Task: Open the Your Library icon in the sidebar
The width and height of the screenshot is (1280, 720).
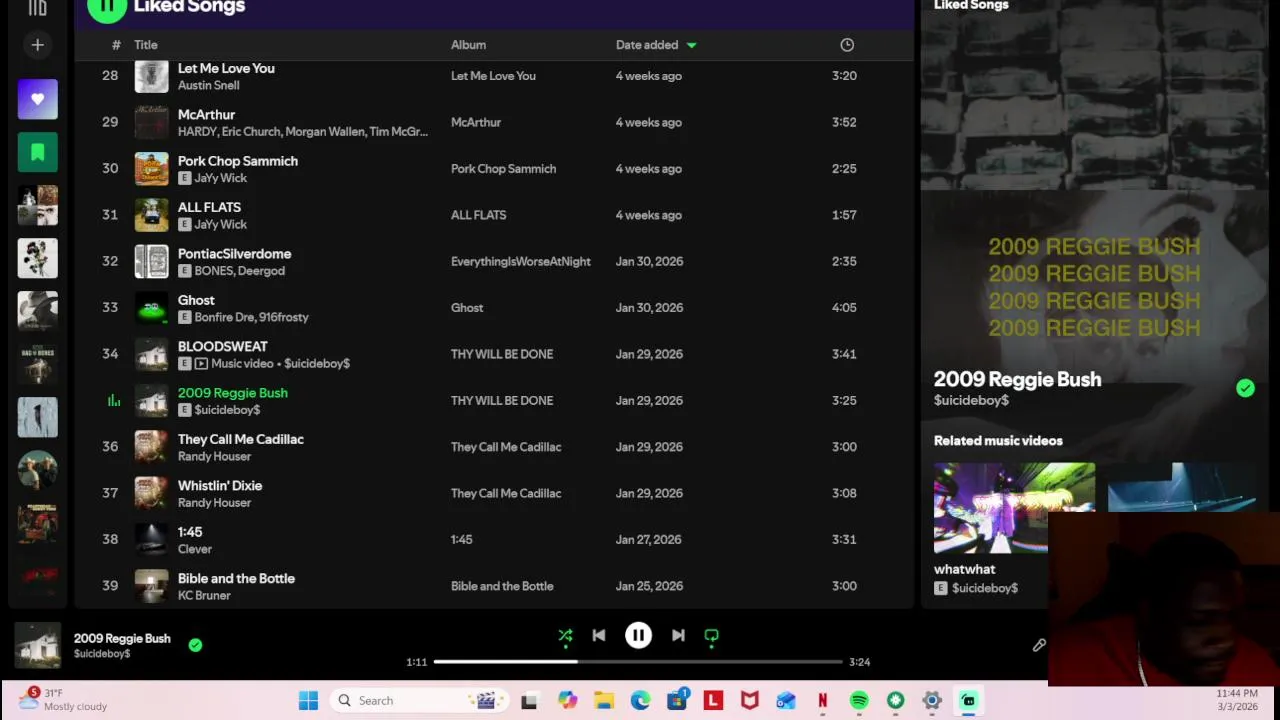Action: click(x=37, y=8)
